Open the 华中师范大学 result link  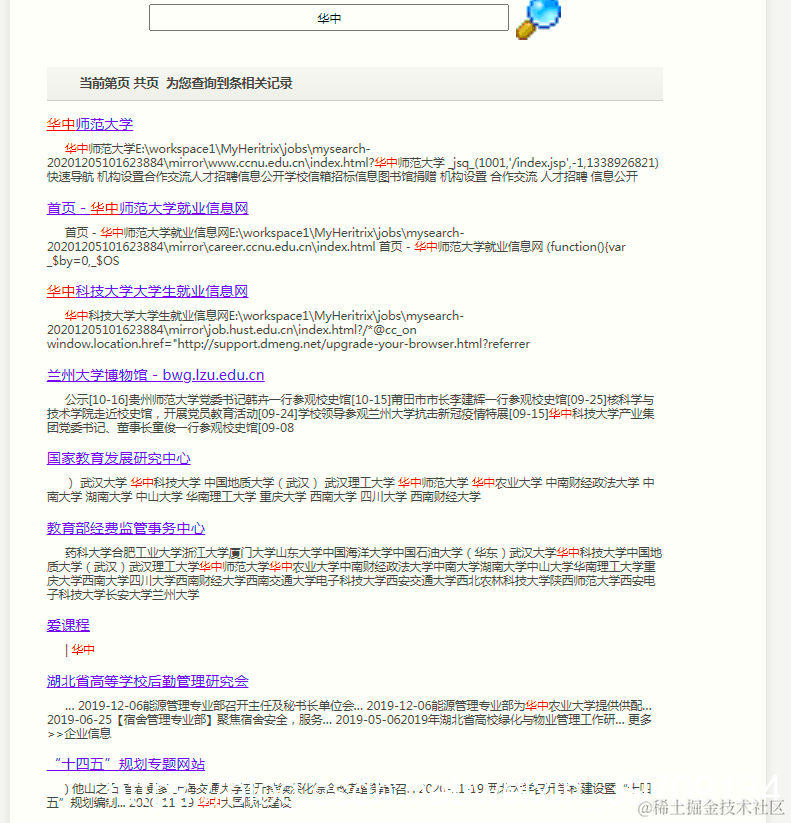(x=90, y=124)
